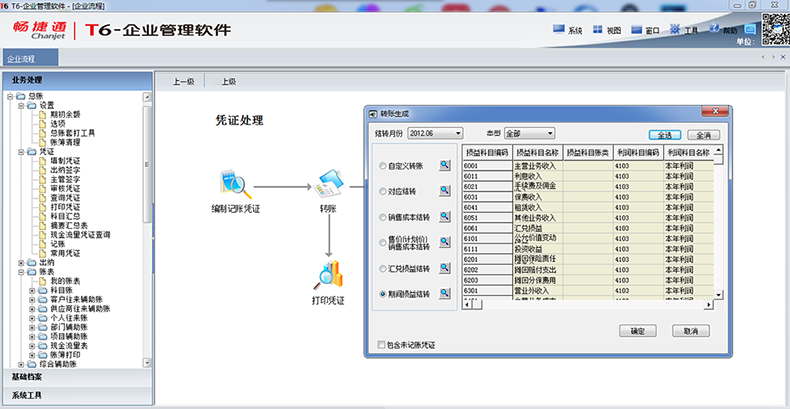790x409 pixels.
Task: Click the 业务处理 panel header
Action: pos(77,80)
